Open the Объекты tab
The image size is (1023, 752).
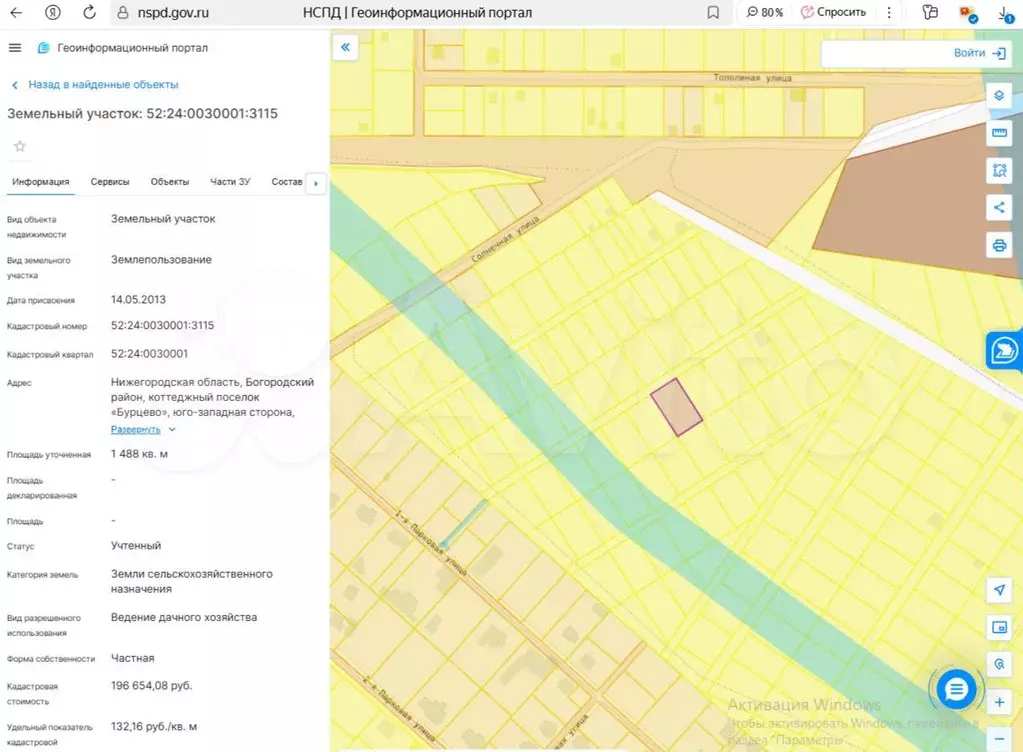(x=170, y=182)
